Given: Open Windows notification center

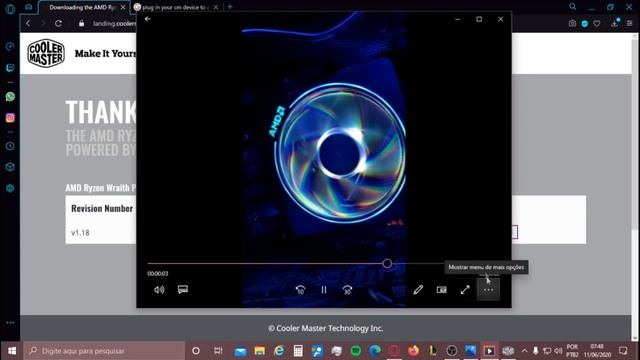Looking at the screenshot, I should (x=623, y=351).
